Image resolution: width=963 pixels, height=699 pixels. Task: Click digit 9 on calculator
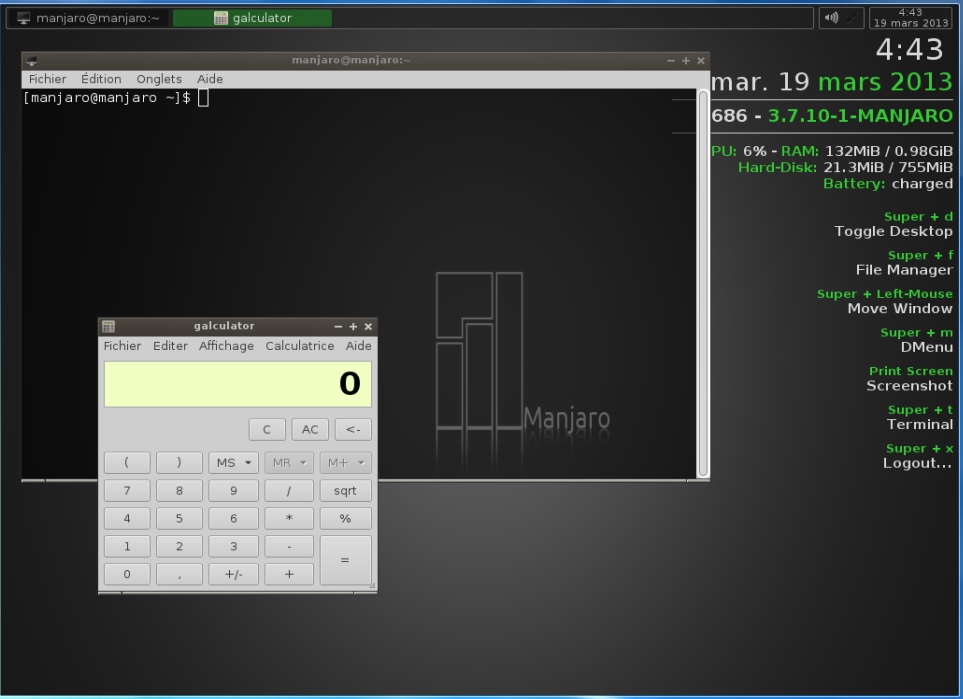pos(233,491)
